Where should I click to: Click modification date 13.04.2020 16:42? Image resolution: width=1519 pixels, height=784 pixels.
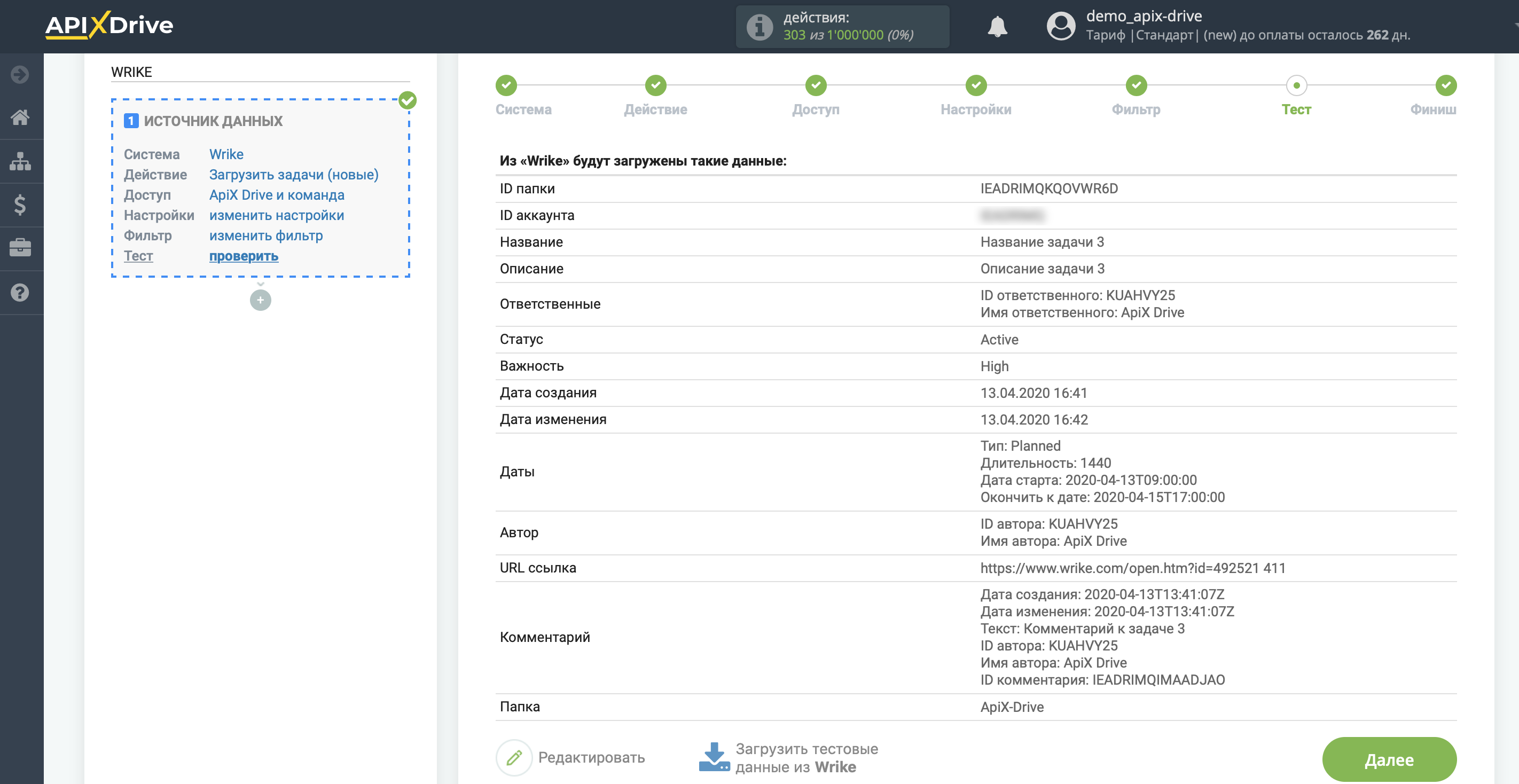[1033, 420]
